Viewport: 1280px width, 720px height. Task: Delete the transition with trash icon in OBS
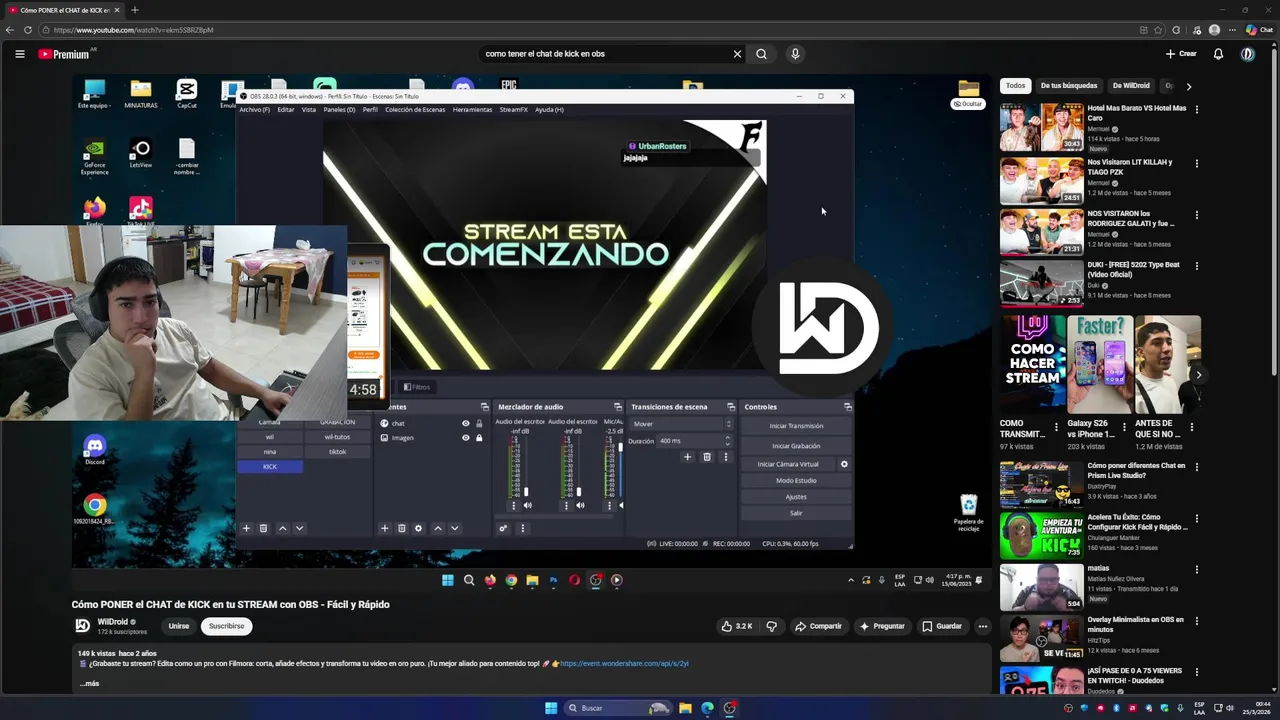(x=706, y=457)
